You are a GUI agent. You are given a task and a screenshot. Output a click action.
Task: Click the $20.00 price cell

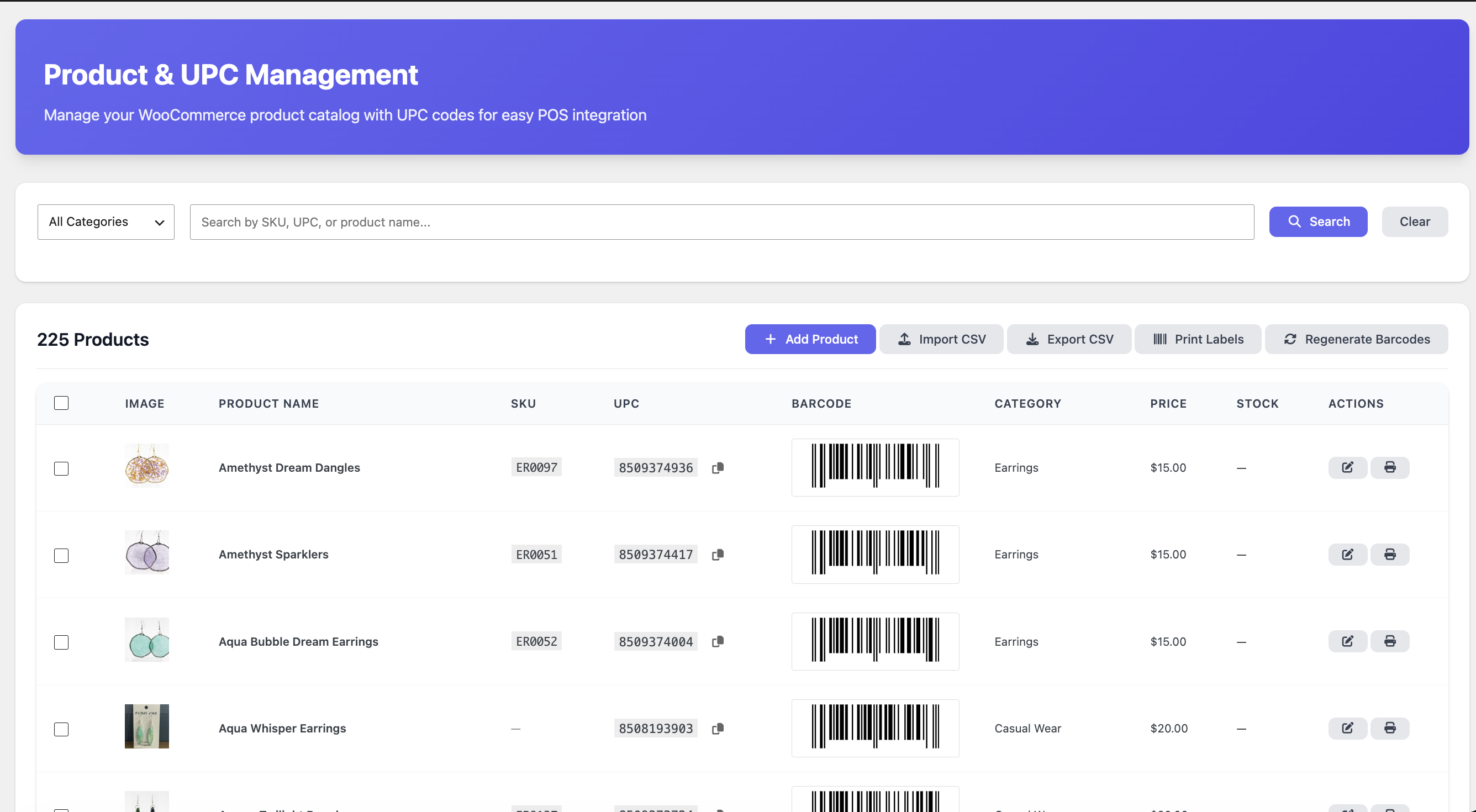coord(1169,729)
